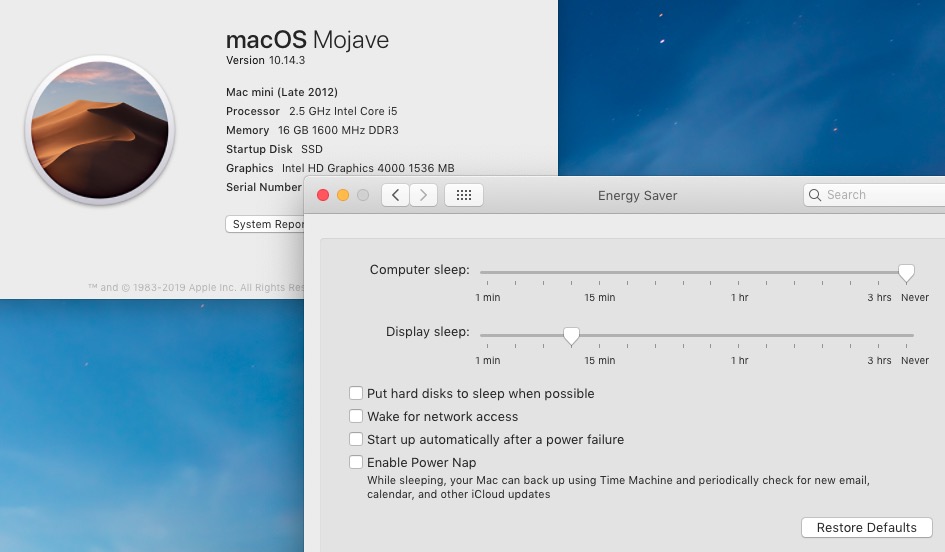Image resolution: width=945 pixels, height=552 pixels.
Task: Click the Energy Saver window title
Action: (638, 195)
